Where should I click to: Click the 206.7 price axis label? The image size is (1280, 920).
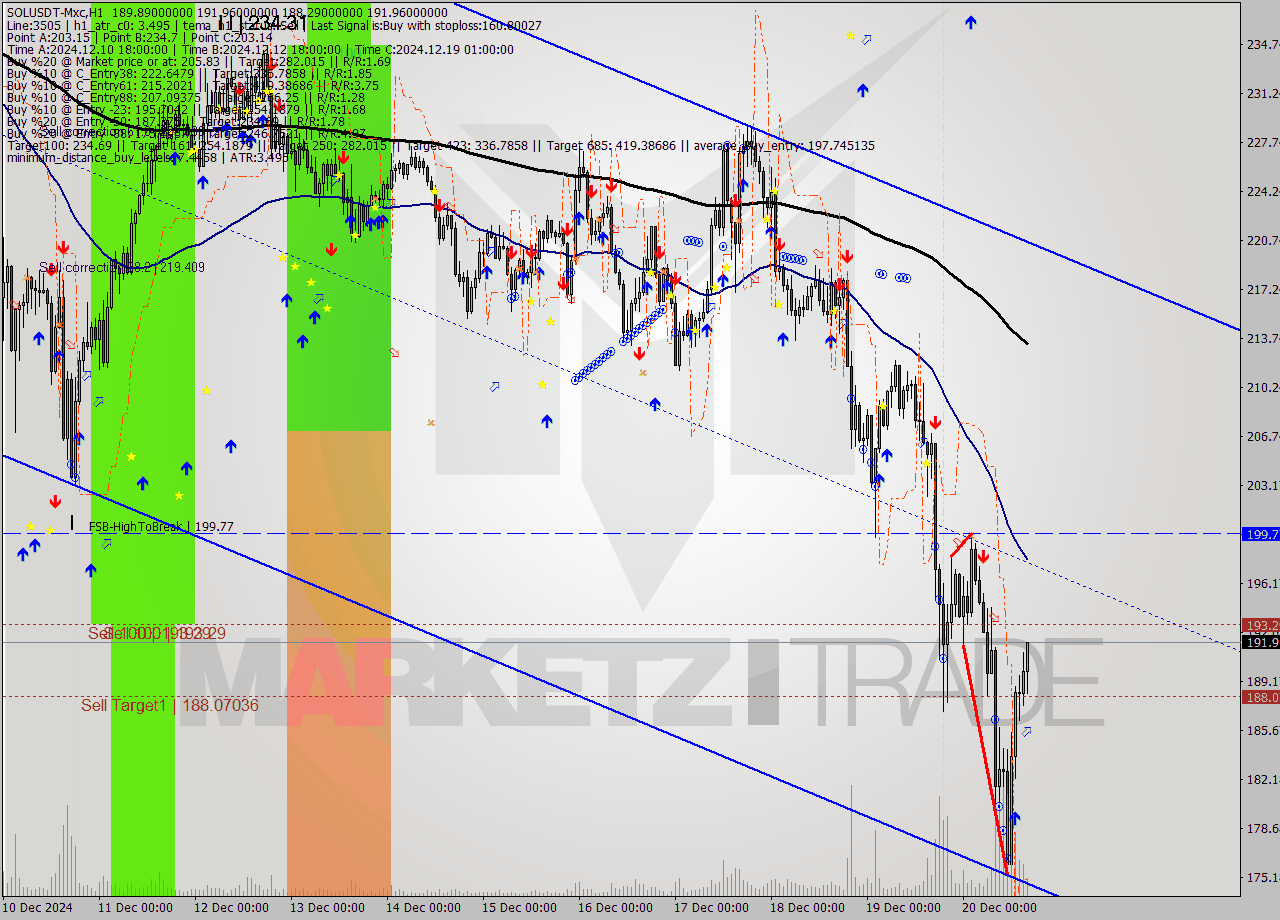tap(1262, 436)
